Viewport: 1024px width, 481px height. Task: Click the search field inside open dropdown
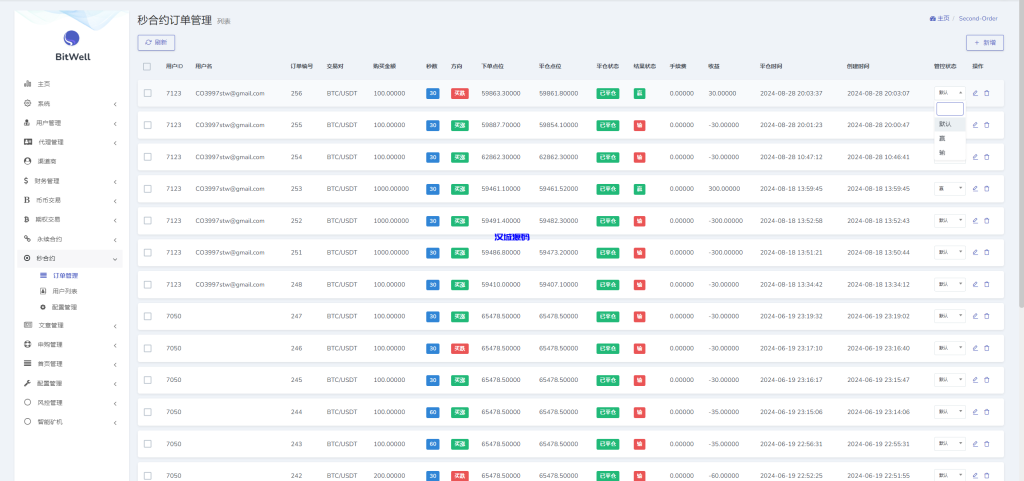(x=949, y=109)
